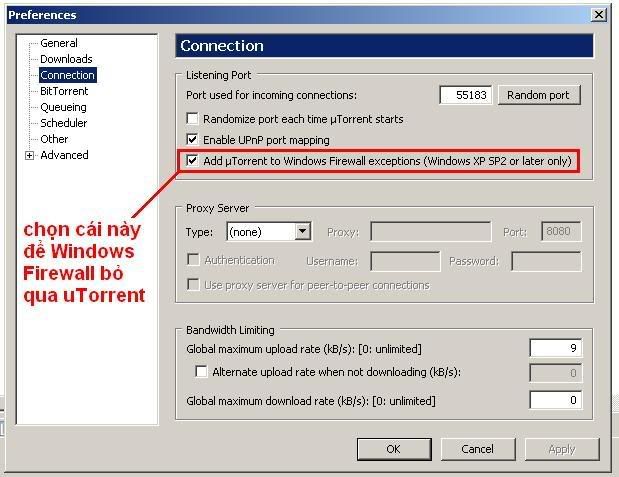The width and height of the screenshot is (619, 477).
Task: Go to Queueing preferences
Action: (63, 107)
